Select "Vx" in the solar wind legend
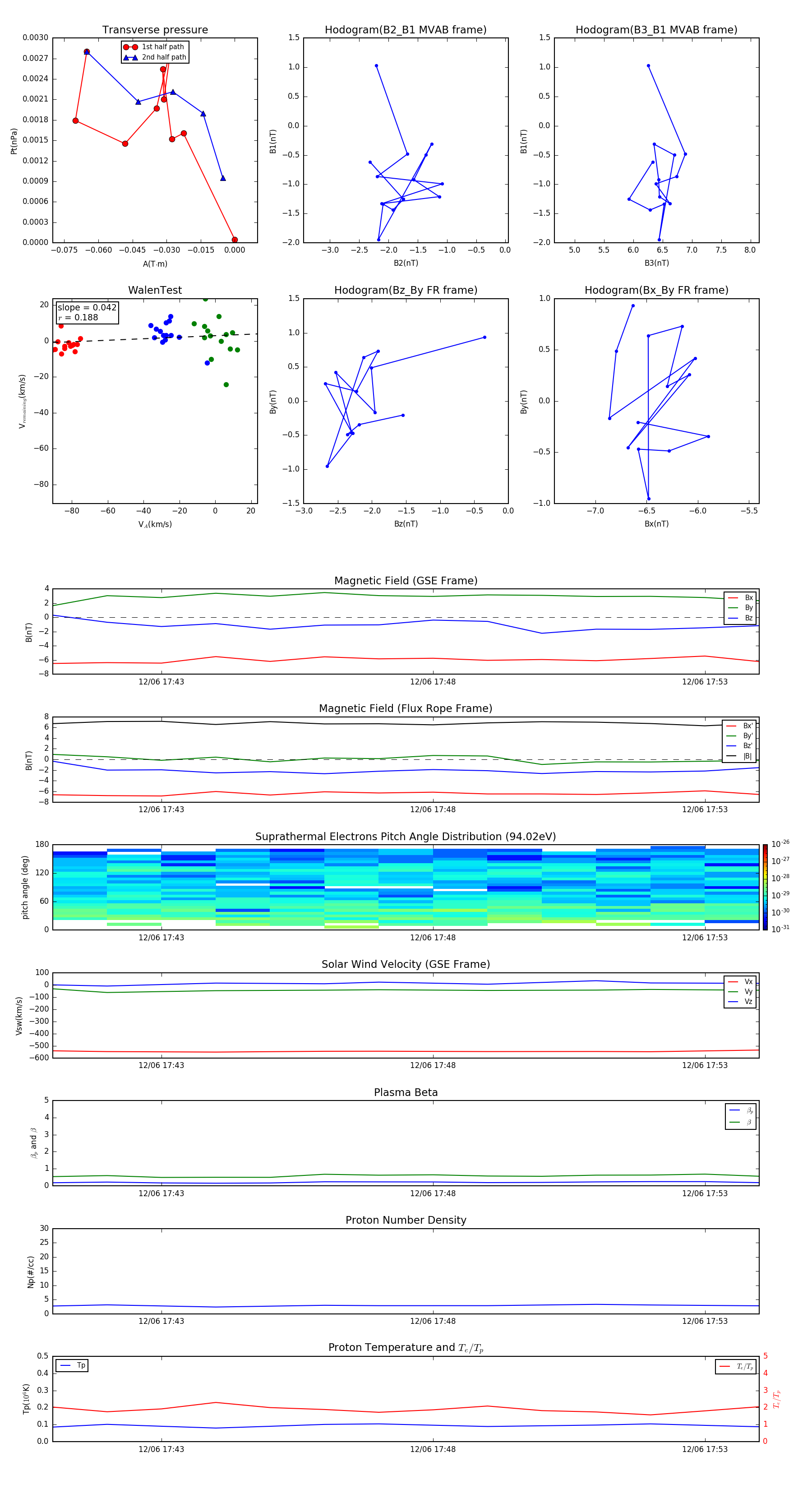Viewport: 812px width, 1489px height. pos(741,982)
